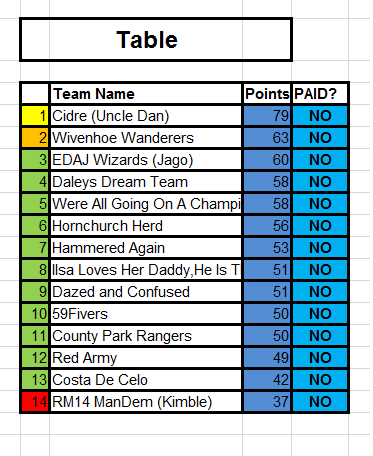Click the PAID? header cell
The image size is (373, 456).
(x=320, y=94)
